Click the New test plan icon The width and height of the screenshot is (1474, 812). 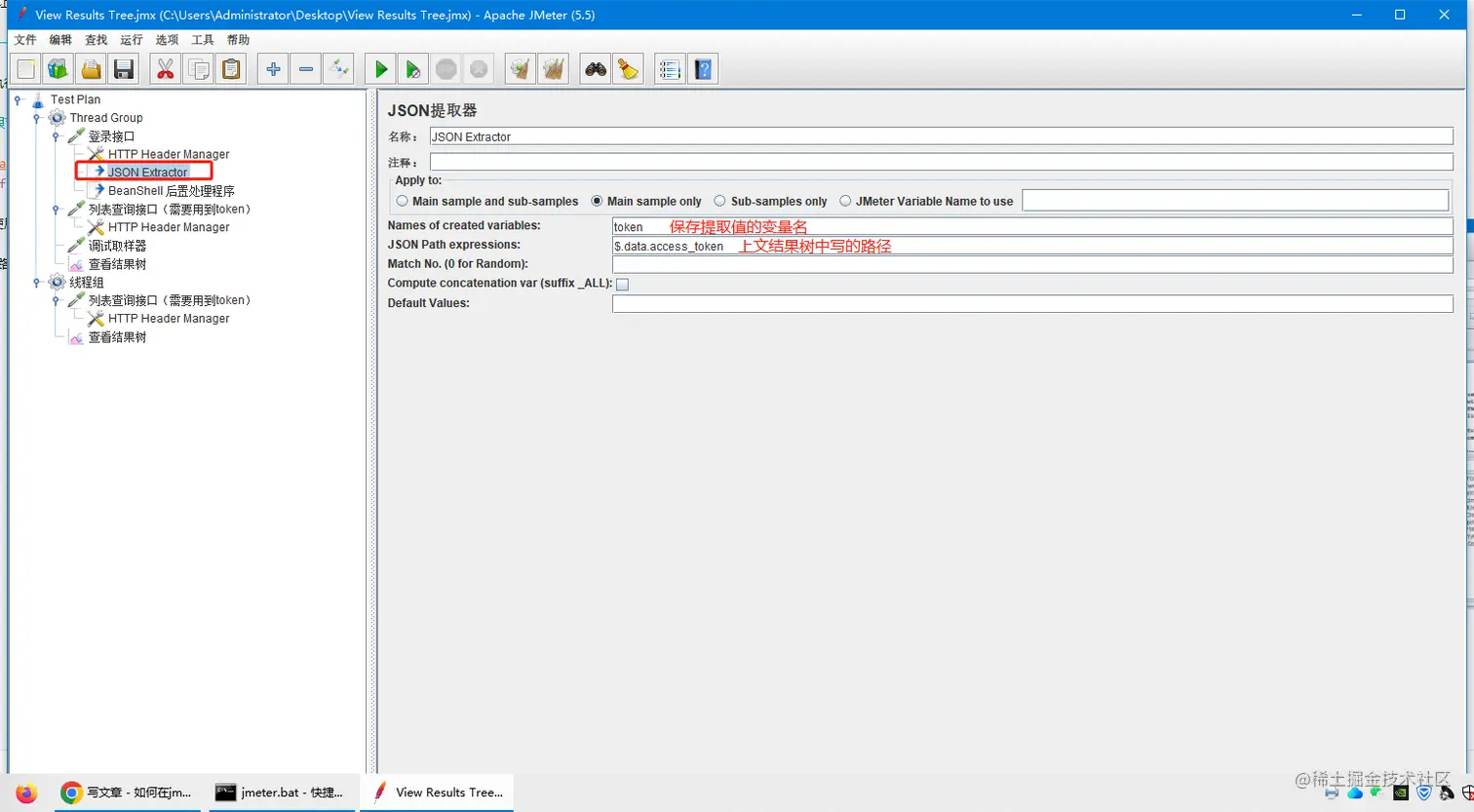click(26, 69)
